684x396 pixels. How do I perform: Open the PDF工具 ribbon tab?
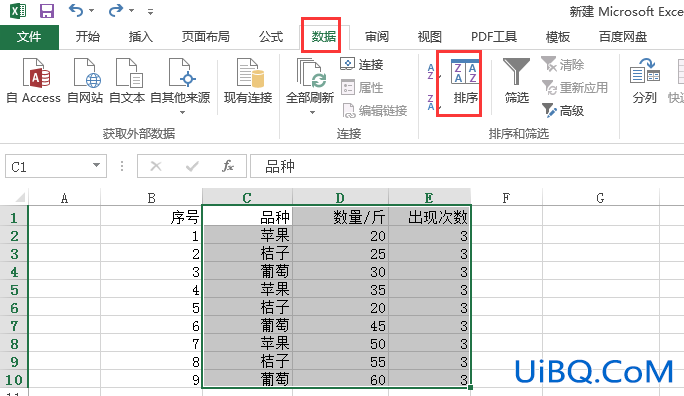pos(494,37)
